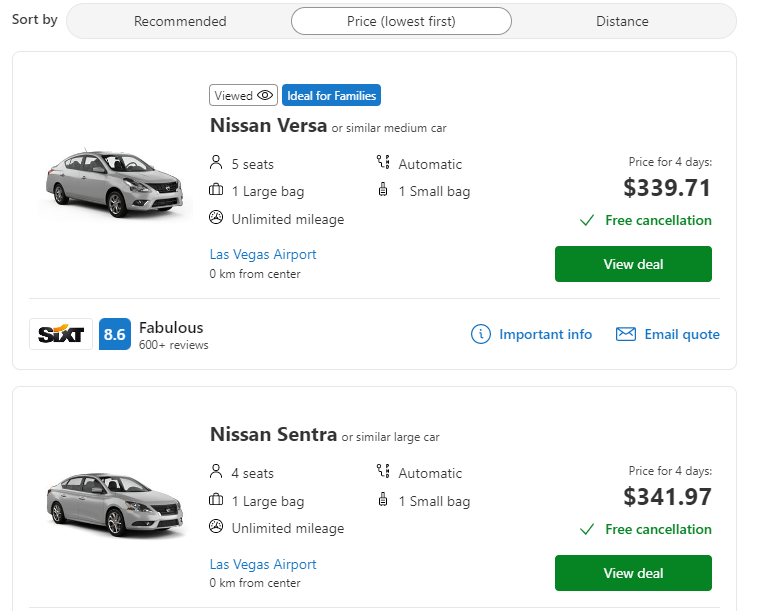Click the Nissan Sentra car image
The height and width of the screenshot is (611, 765).
coord(115,505)
